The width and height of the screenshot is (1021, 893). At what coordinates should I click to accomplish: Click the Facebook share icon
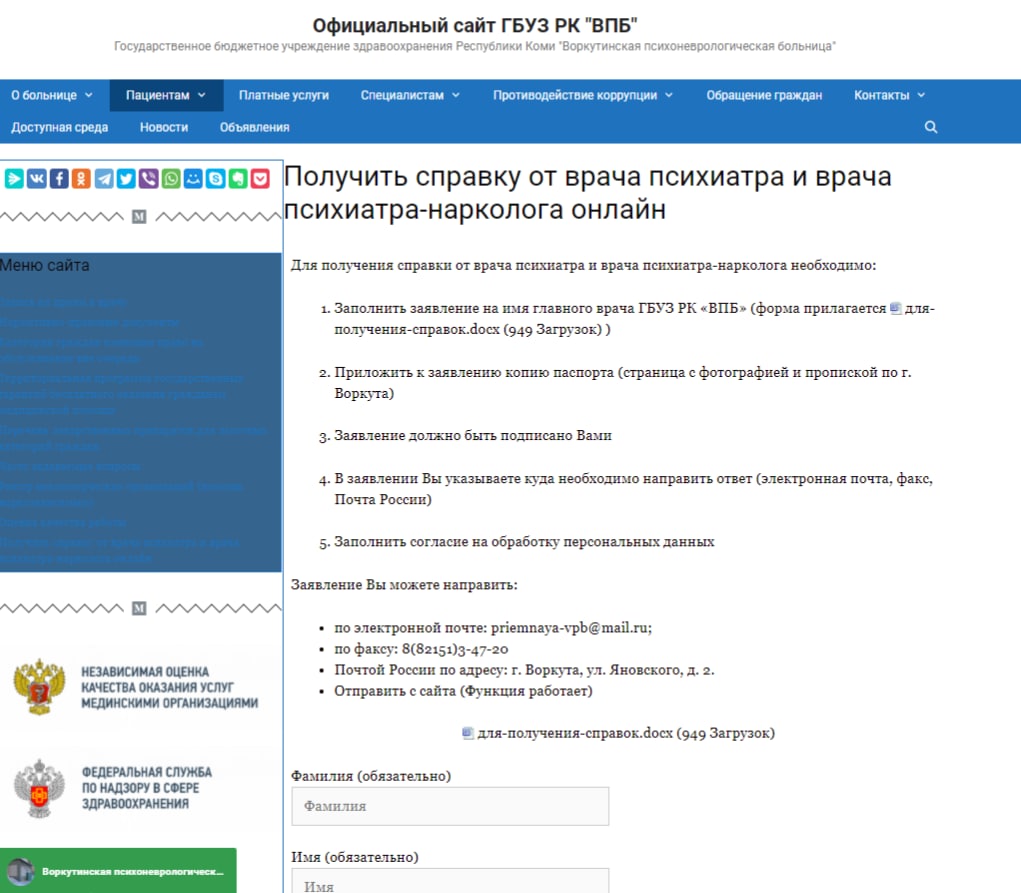[x=59, y=179]
